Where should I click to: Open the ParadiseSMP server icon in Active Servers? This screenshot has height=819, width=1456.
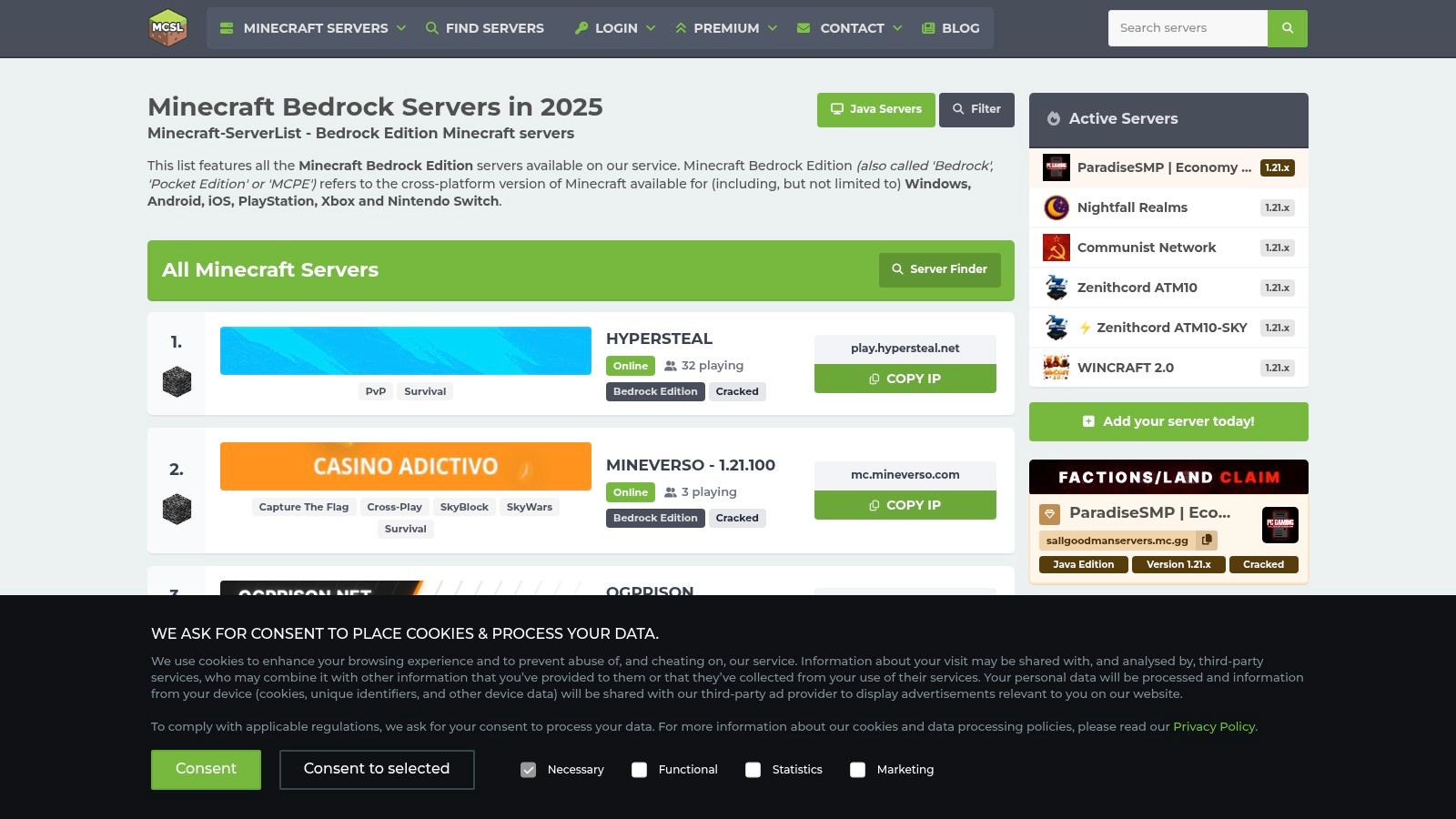1057,167
